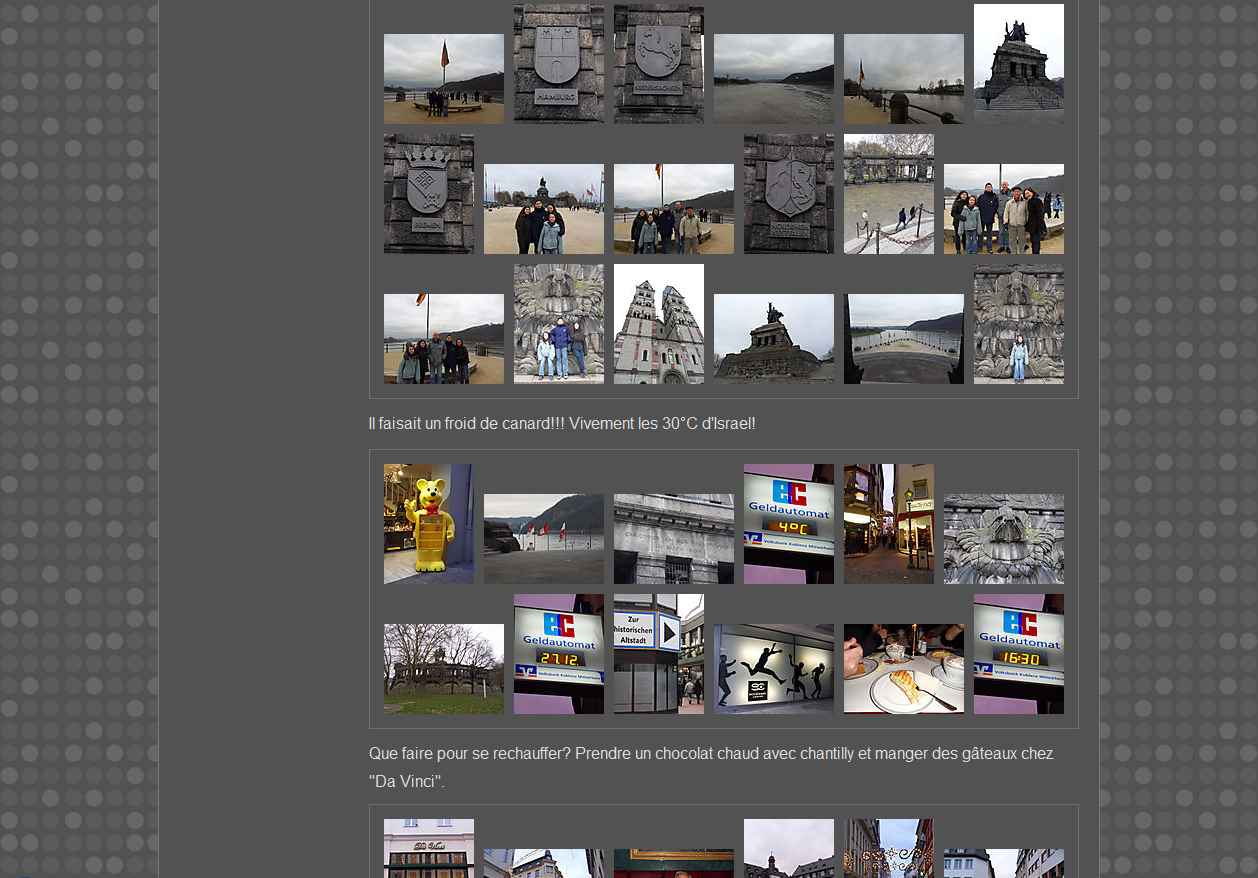Open the Geldautomat sign showing 4°C
The width and height of the screenshot is (1258, 878).
point(788,524)
